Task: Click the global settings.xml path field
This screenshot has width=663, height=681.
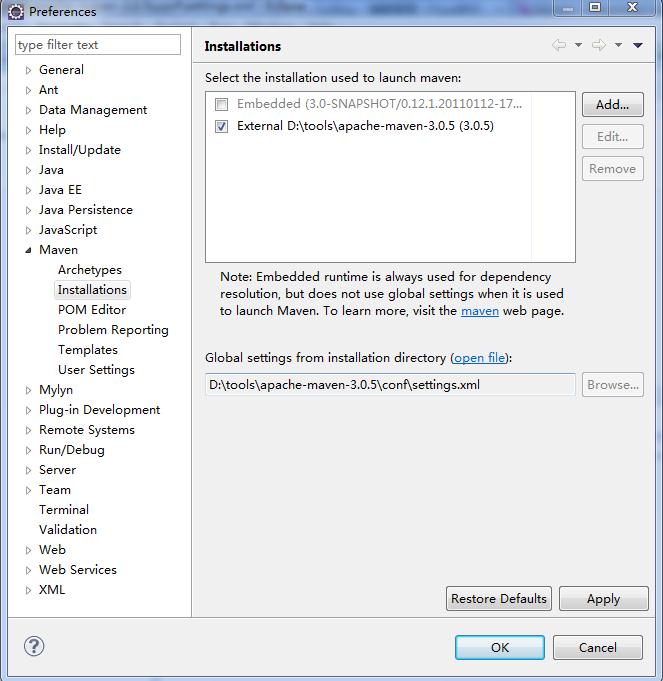Action: click(x=390, y=385)
